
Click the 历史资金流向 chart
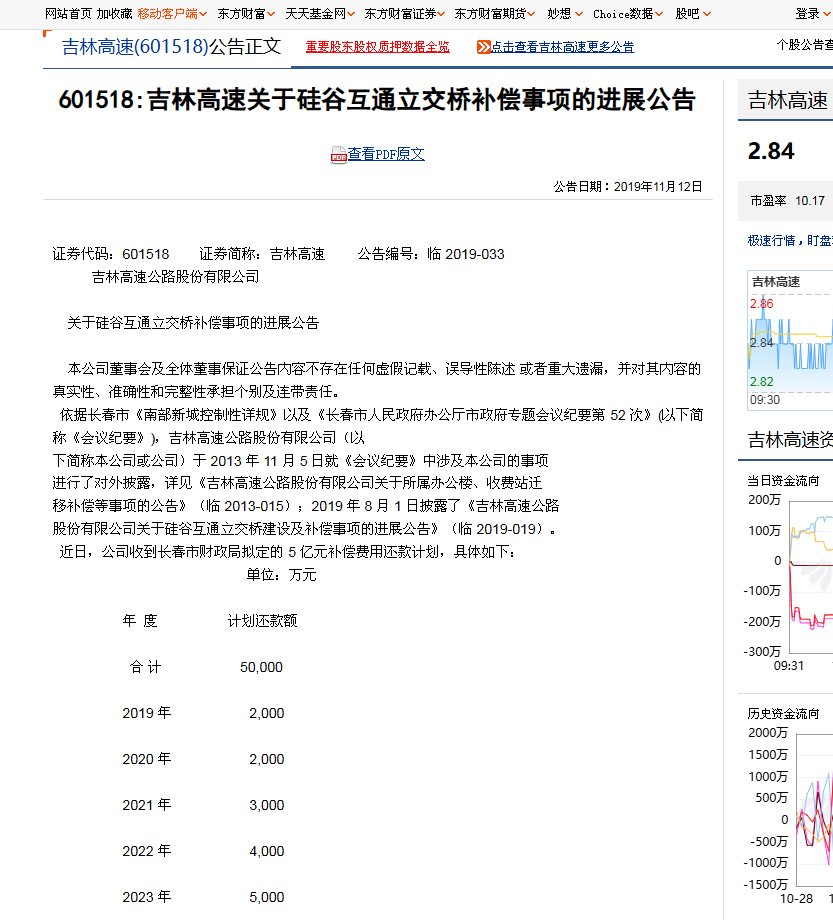click(x=789, y=816)
